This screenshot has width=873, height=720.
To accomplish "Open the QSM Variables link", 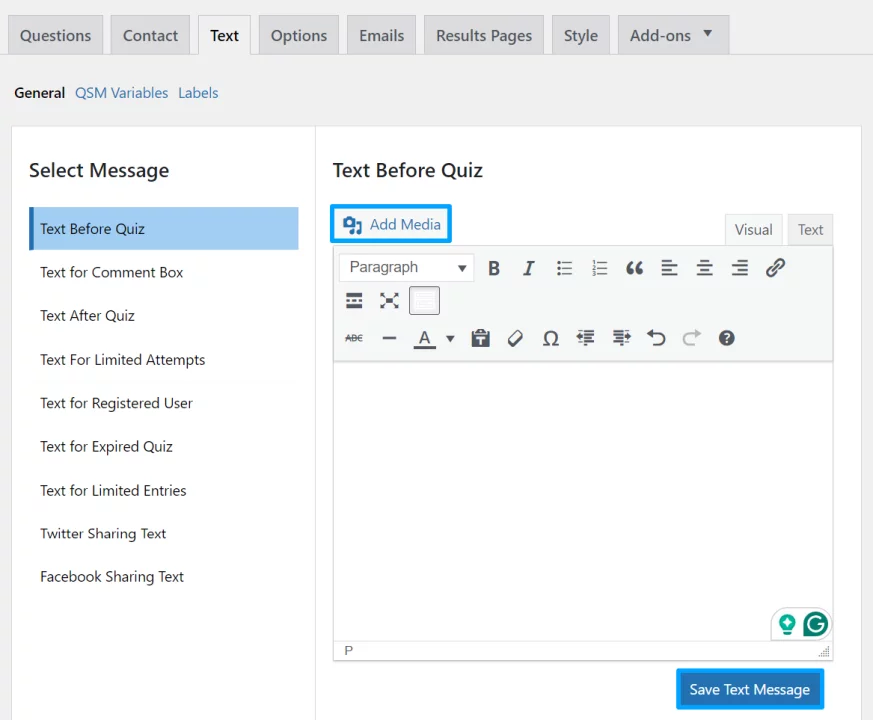I will click(x=121, y=92).
